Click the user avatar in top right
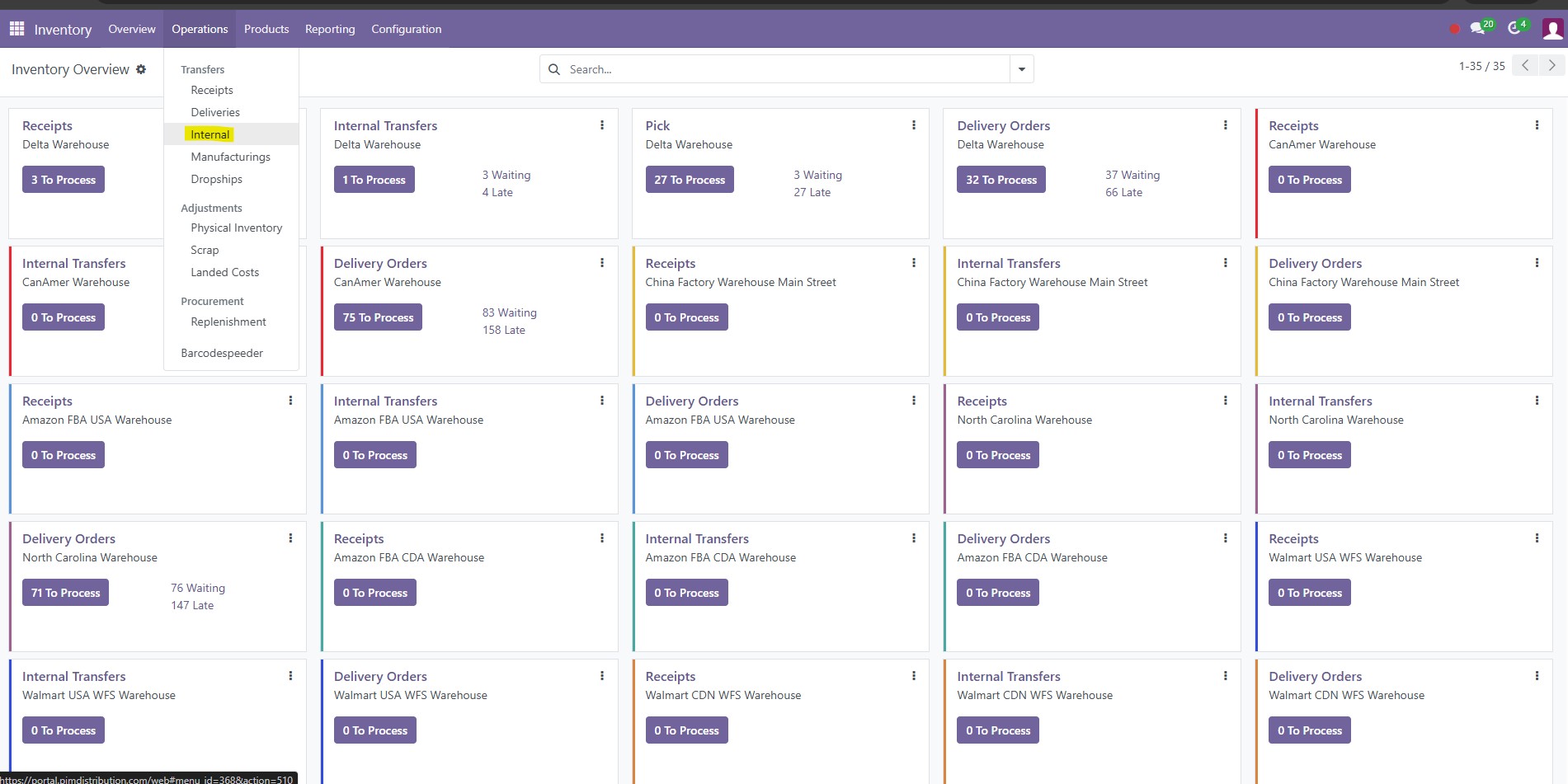The image size is (1568, 784). pos(1552,30)
